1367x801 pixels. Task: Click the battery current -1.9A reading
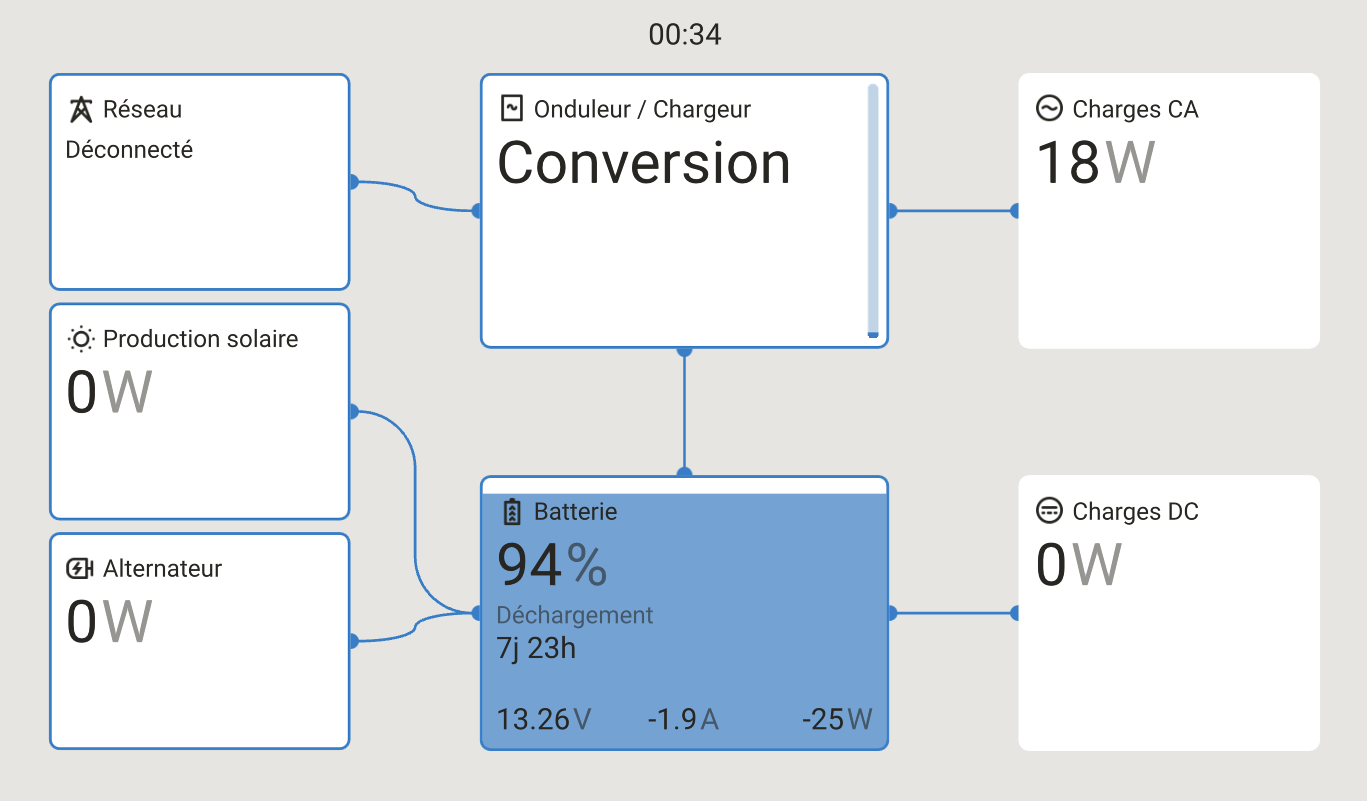coord(682,719)
